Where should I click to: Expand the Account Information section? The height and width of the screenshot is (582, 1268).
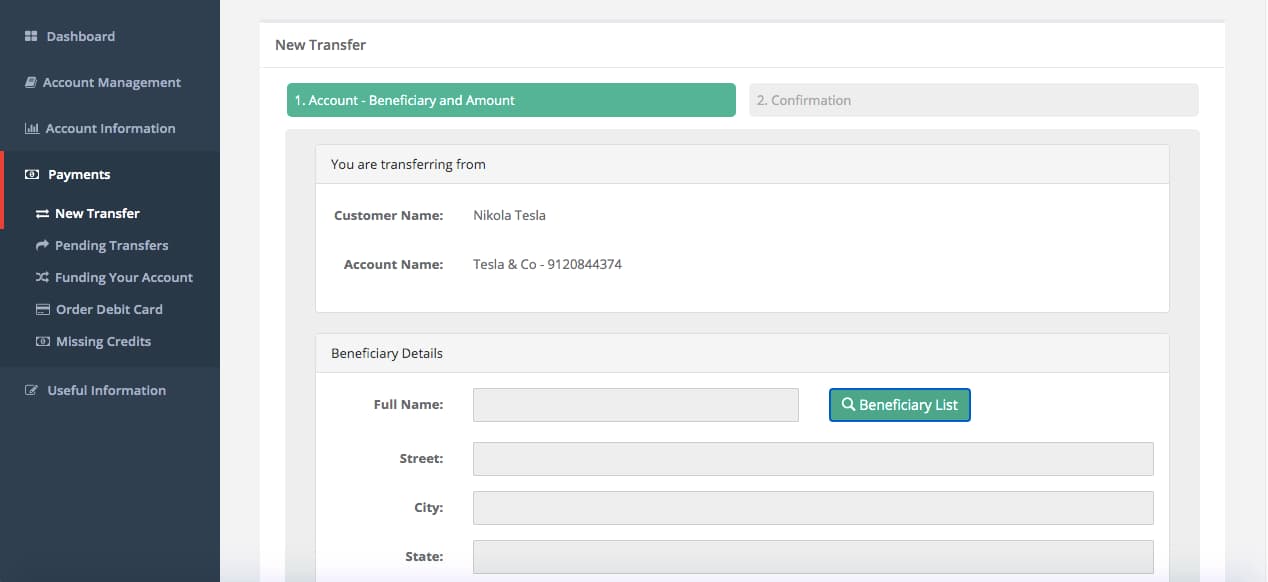(x=110, y=129)
